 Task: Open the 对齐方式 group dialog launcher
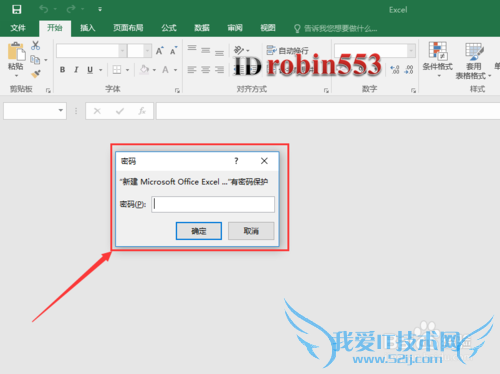(326, 90)
